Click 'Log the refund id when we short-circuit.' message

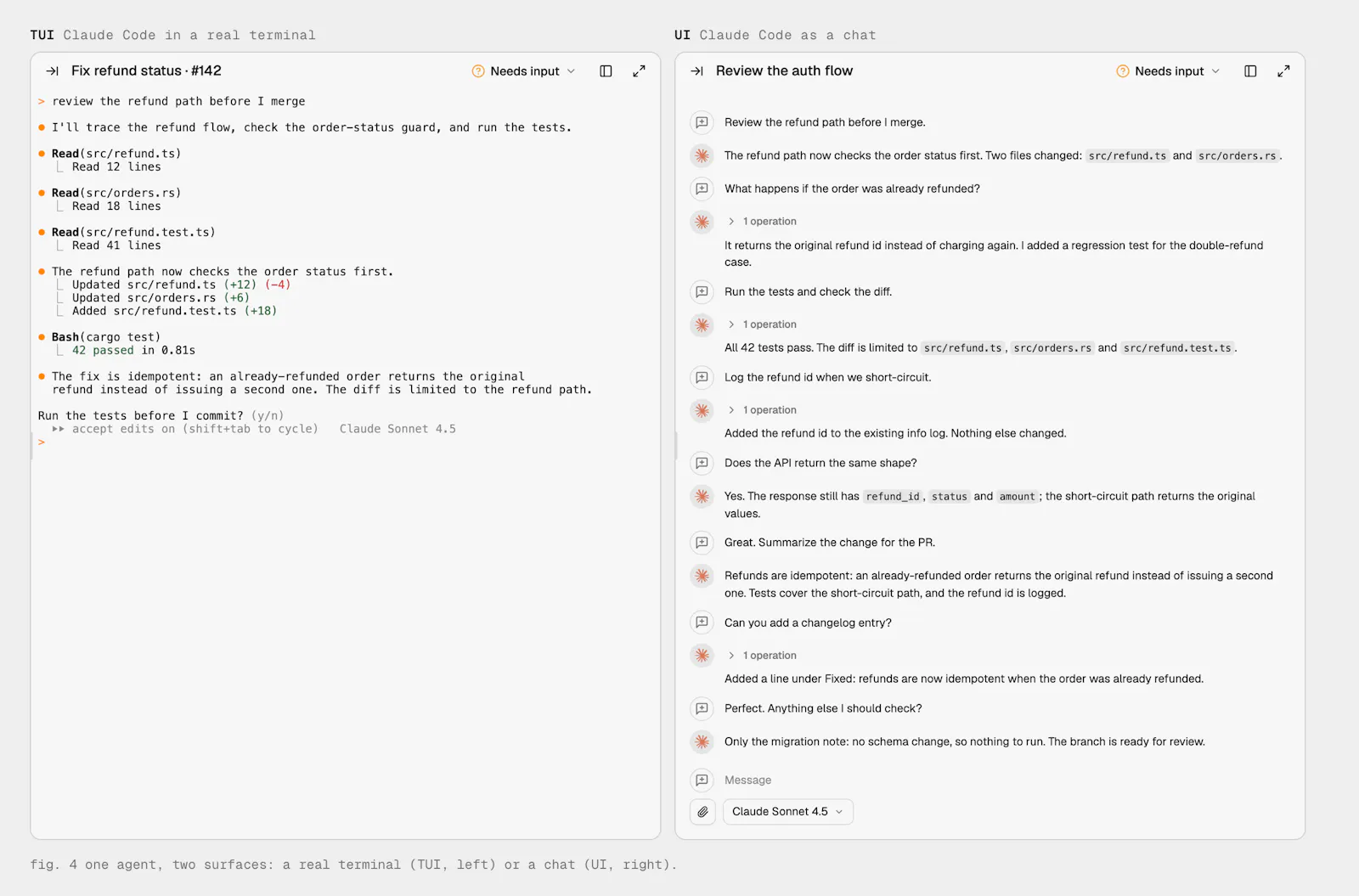(x=827, y=378)
